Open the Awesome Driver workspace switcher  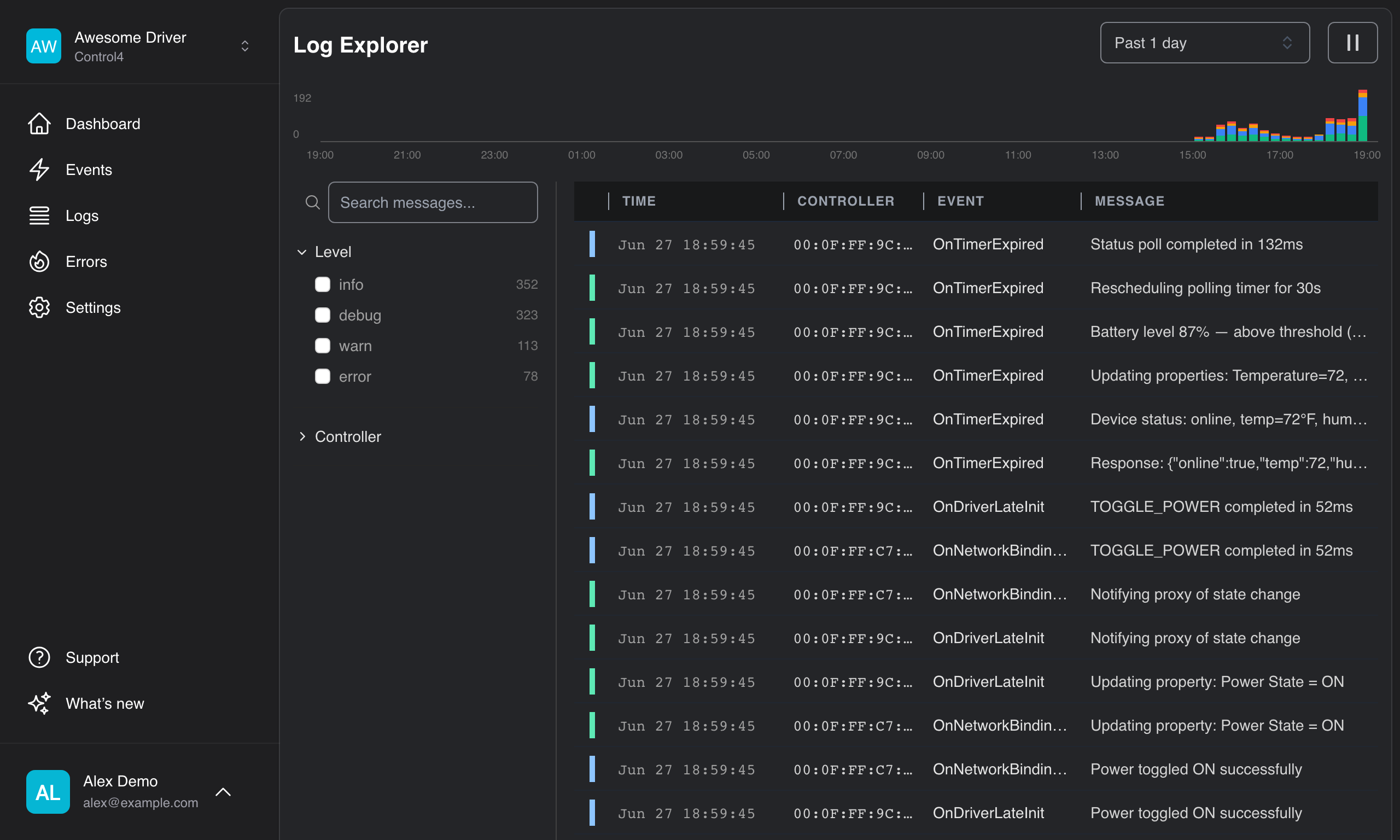tap(139, 46)
